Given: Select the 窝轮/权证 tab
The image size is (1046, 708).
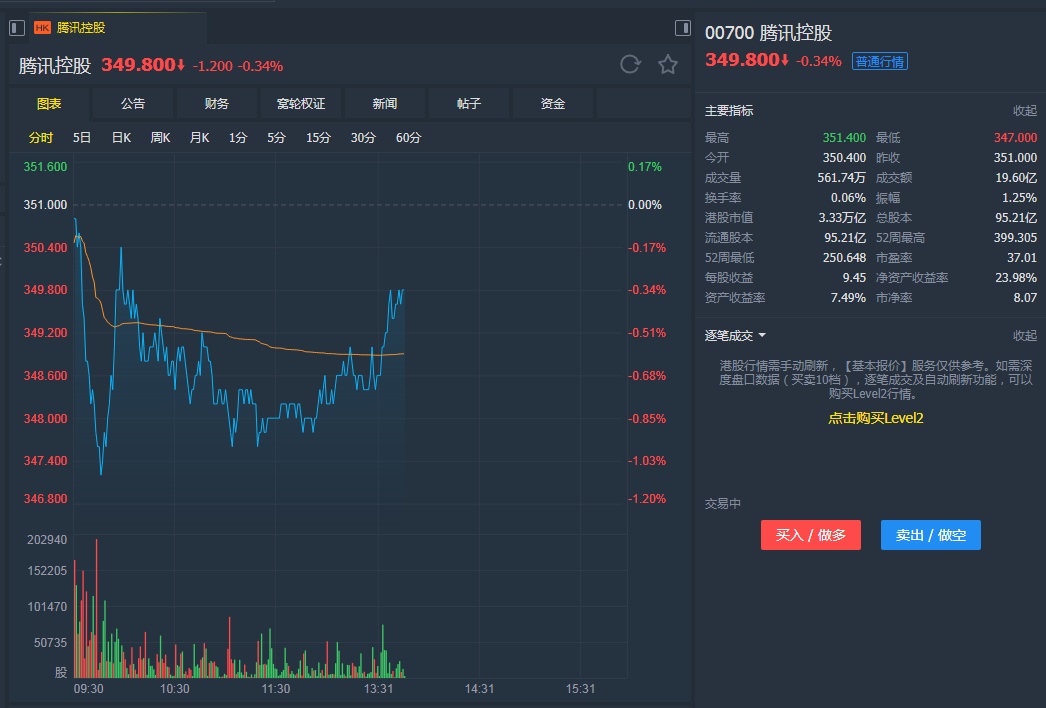Looking at the screenshot, I should point(301,104).
